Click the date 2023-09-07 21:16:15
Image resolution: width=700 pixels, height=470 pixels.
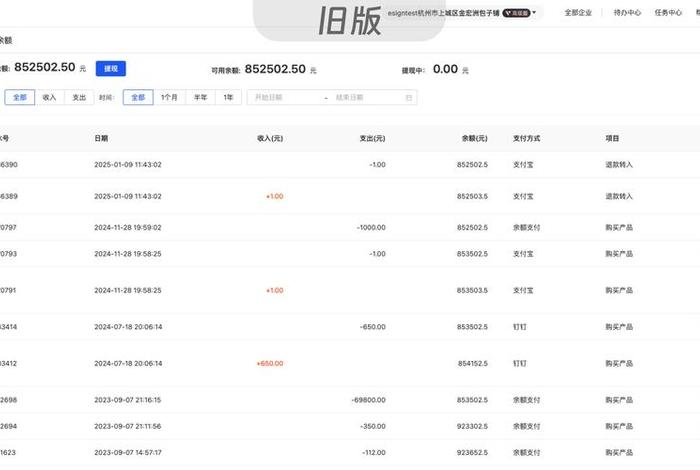point(128,400)
